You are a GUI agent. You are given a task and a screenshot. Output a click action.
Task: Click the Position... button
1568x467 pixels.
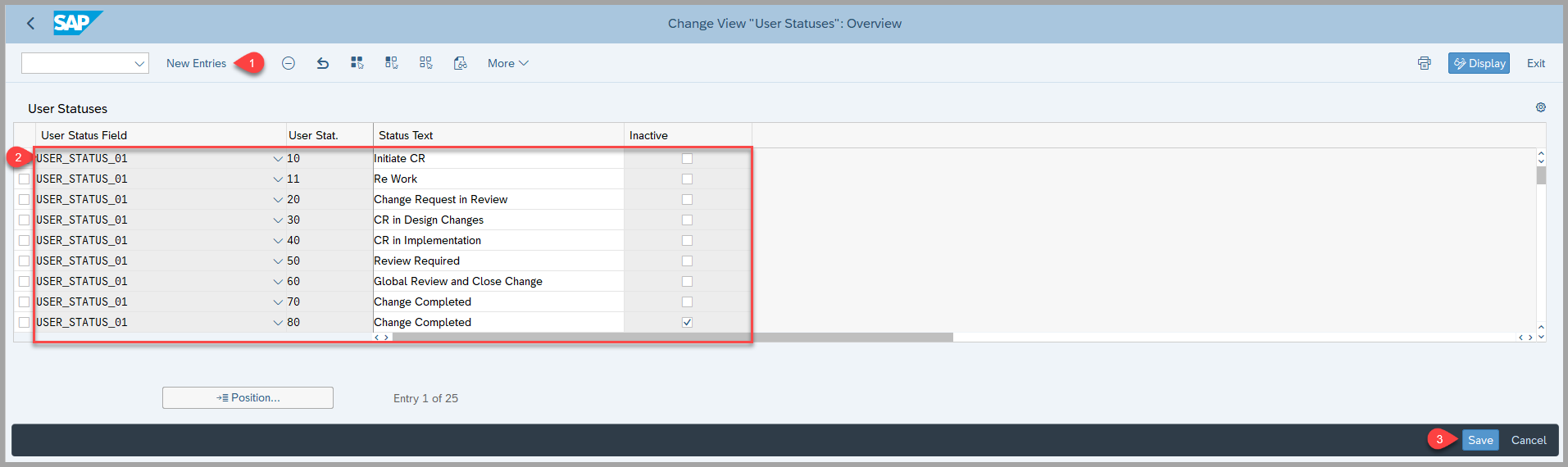(248, 397)
